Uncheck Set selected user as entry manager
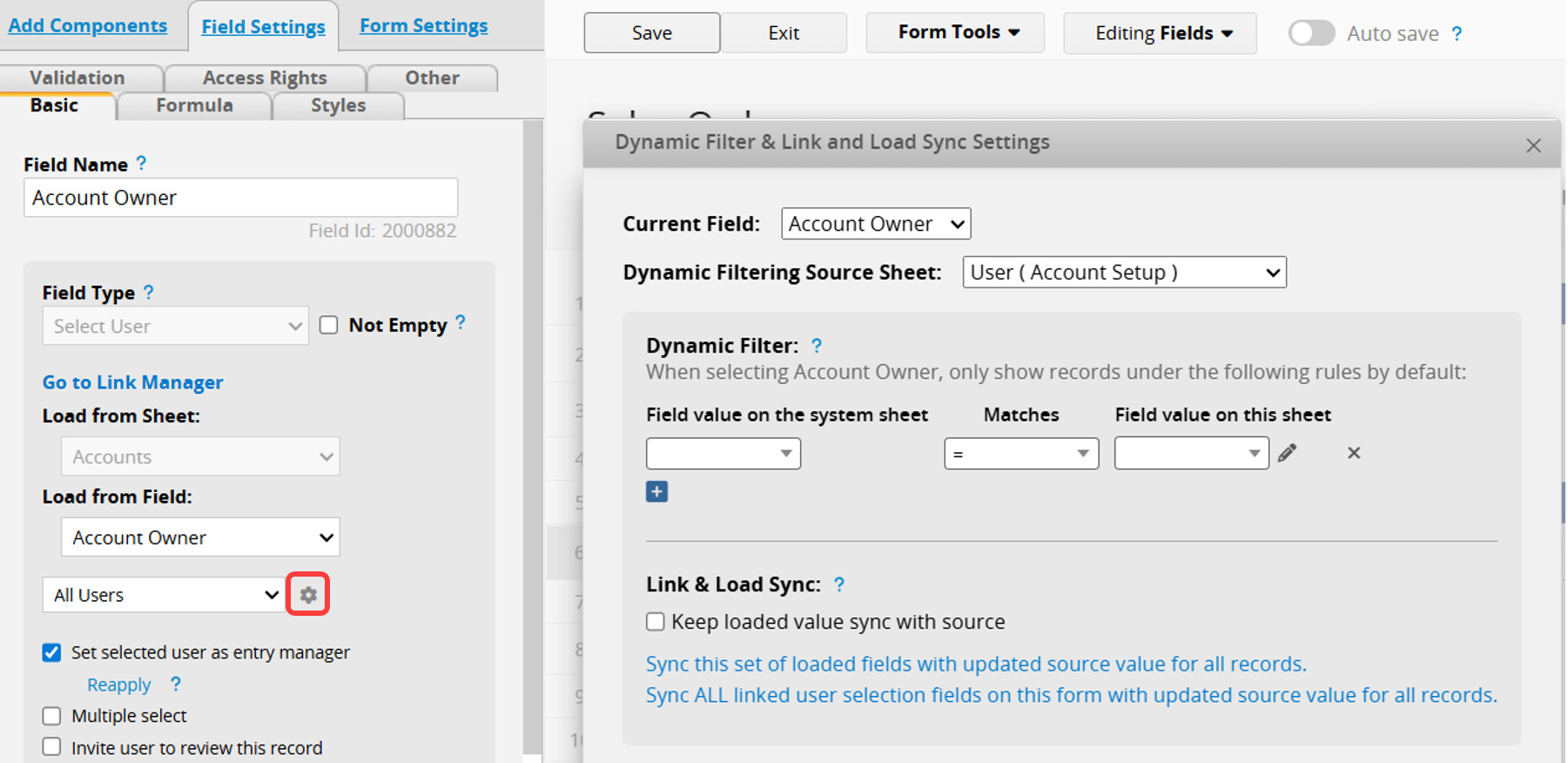The image size is (1568, 763). tap(52, 652)
